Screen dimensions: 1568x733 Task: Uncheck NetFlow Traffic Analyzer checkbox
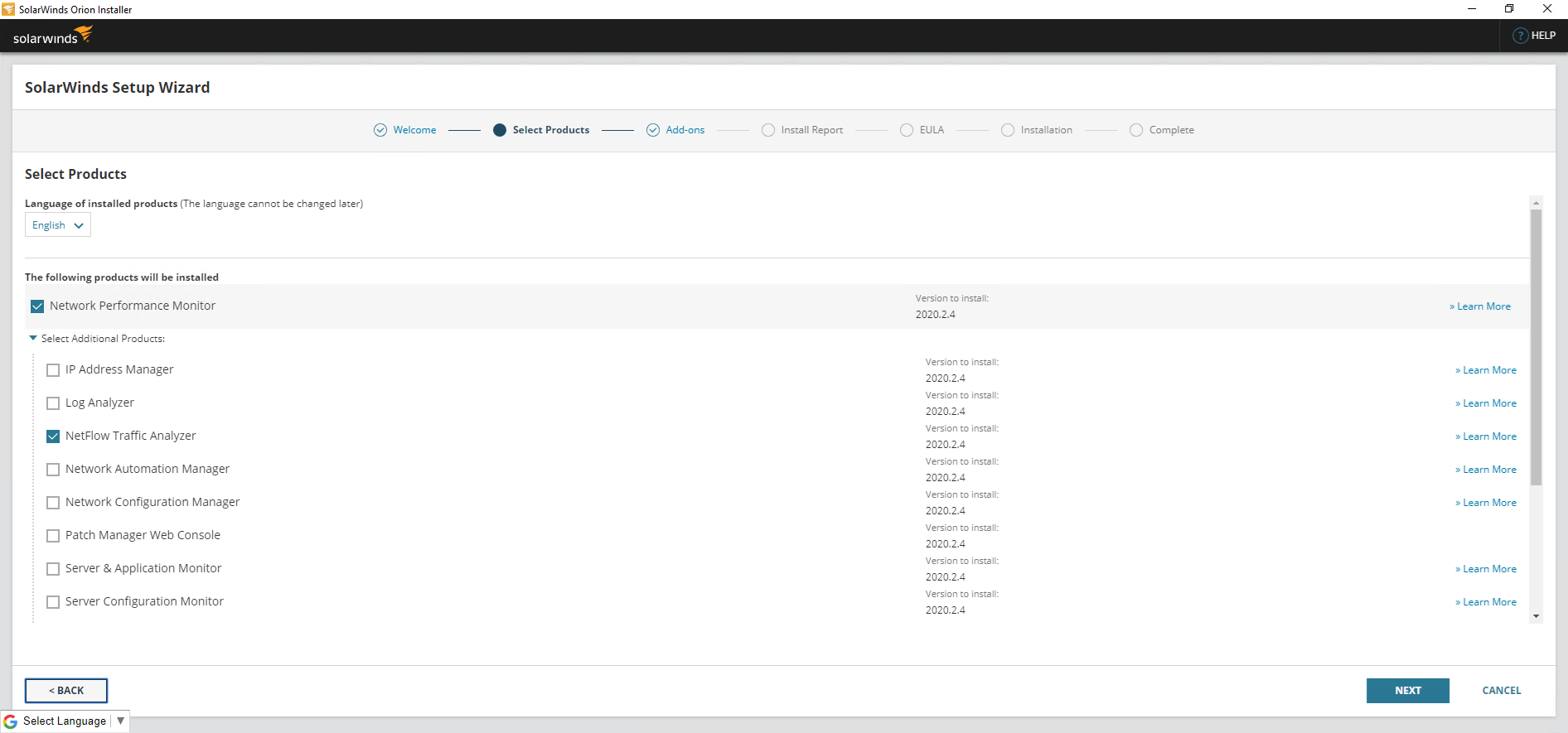point(53,436)
